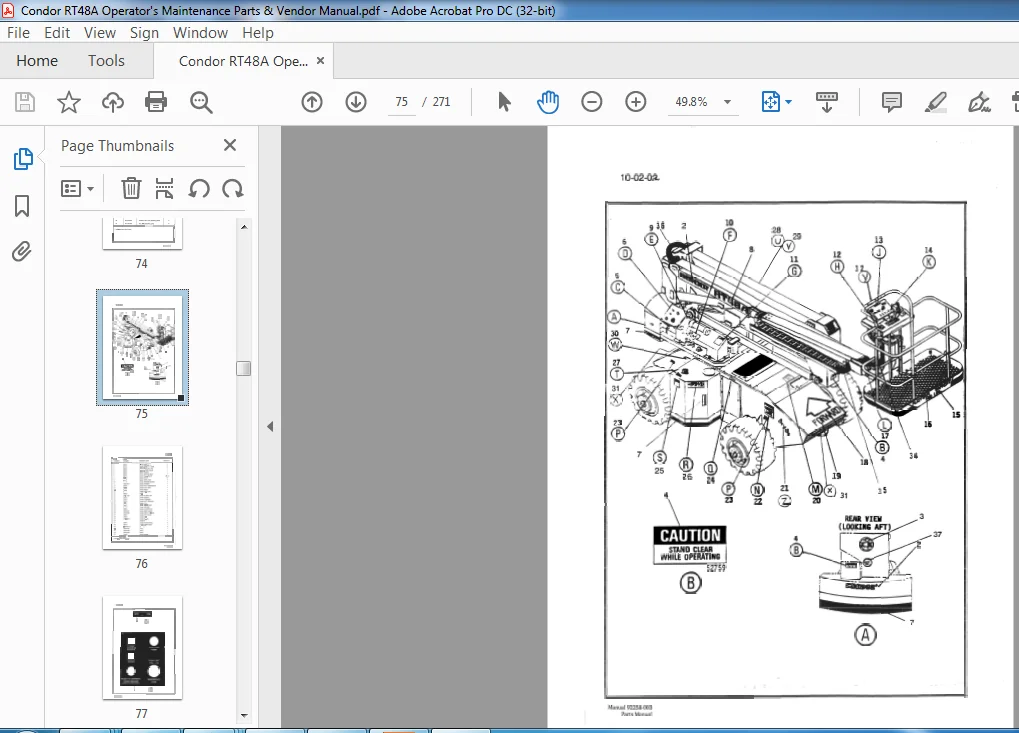Open thumbnail options dropdown menu
The width and height of the screenshot is (1019, 733).
point(77,189)
